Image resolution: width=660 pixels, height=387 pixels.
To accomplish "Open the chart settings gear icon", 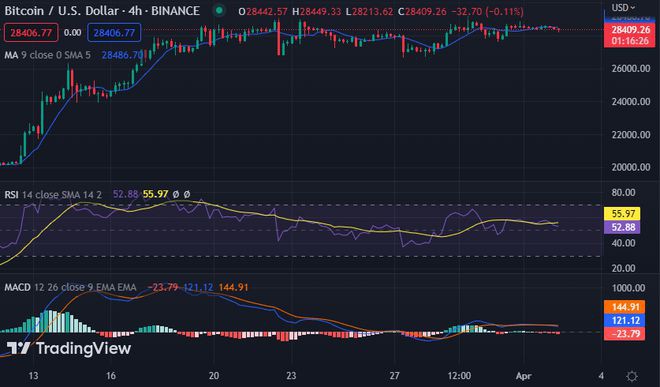I will tap(632, 376).
